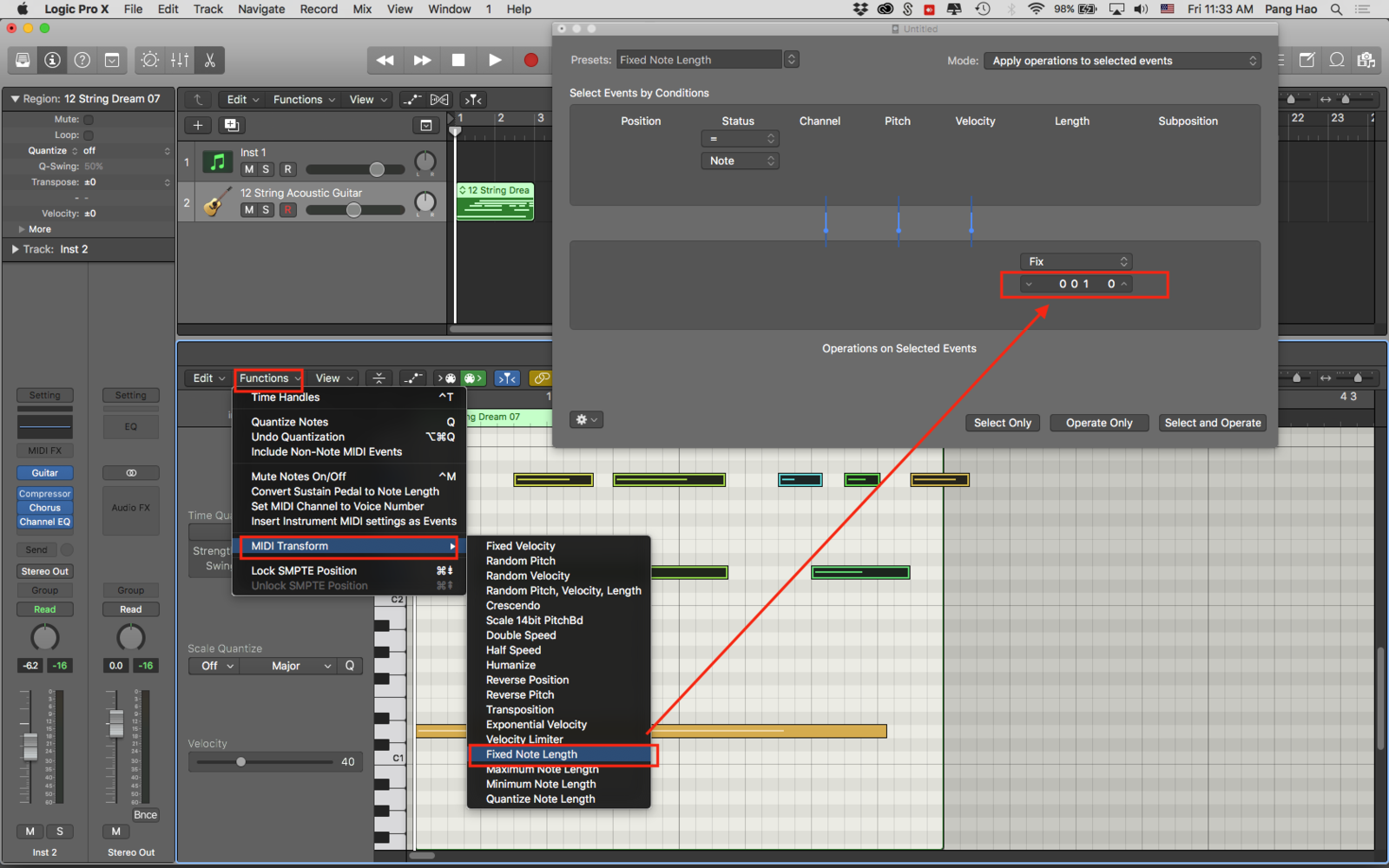Open the Smart Controls dial icon
The width and height of the screenshot is (1389, 868).
pyautogui.click(x=150, y=60)
